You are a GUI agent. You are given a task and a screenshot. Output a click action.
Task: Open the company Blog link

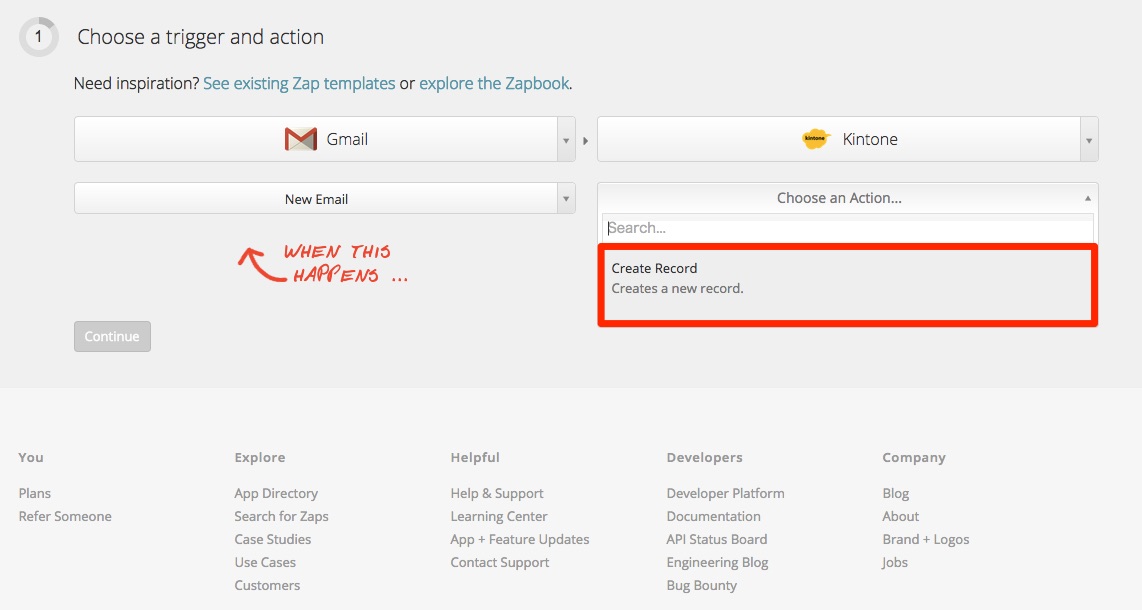(x=896, y=493)
